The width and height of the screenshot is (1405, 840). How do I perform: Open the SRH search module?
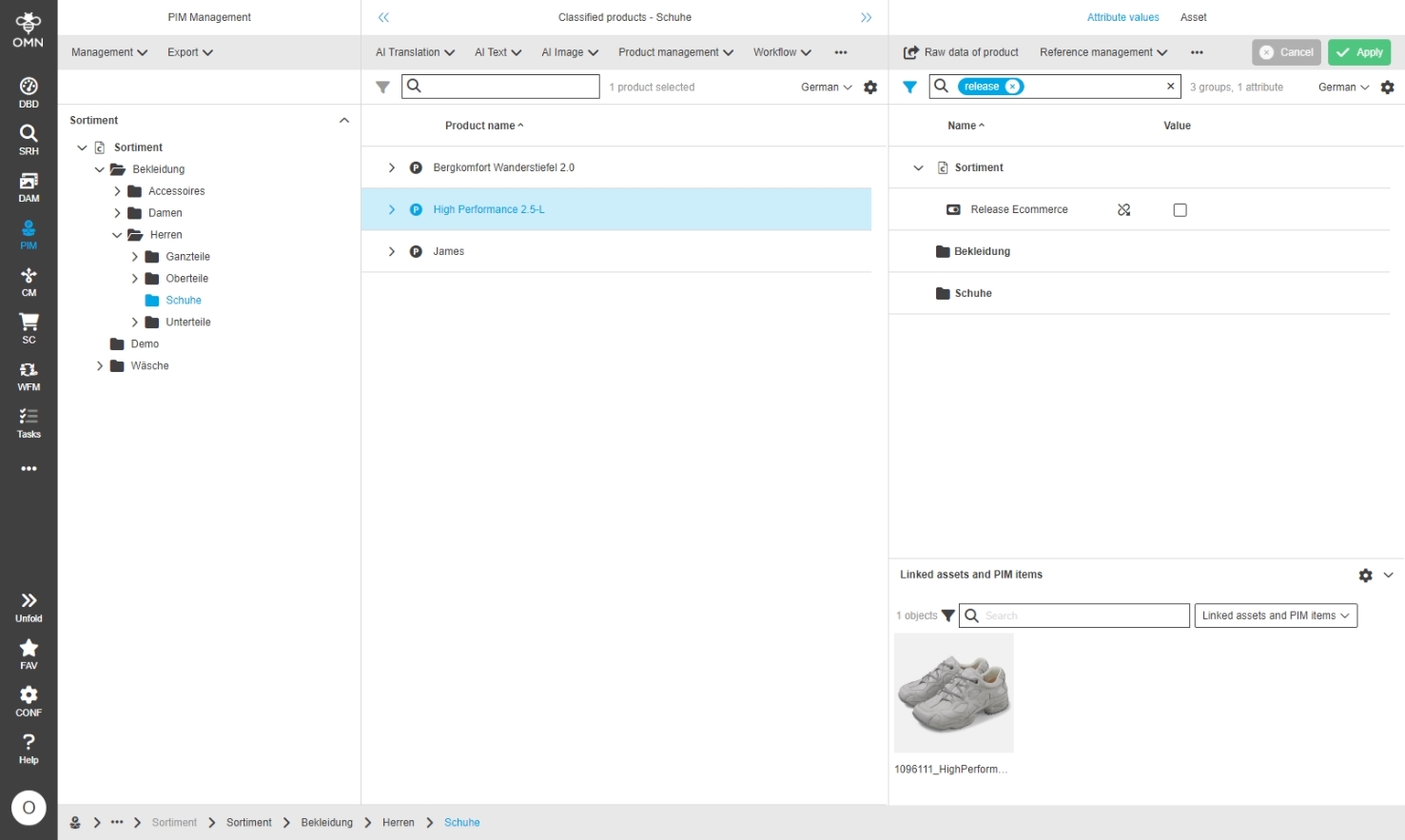[29, 140]
